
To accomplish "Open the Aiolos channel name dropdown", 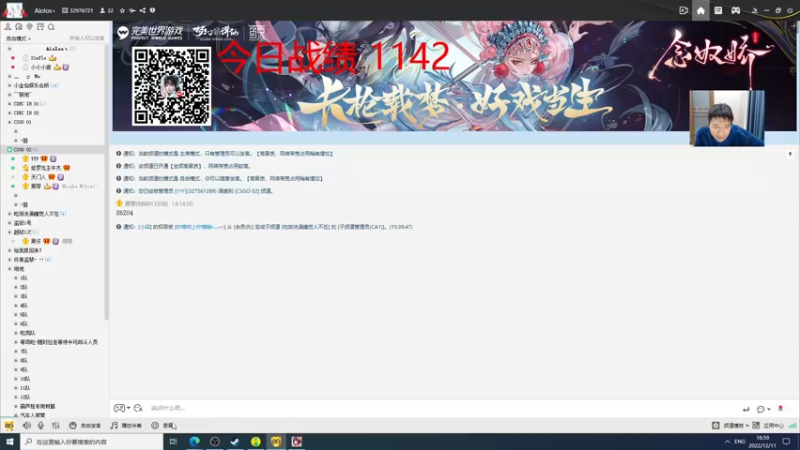I will [45, 10].
